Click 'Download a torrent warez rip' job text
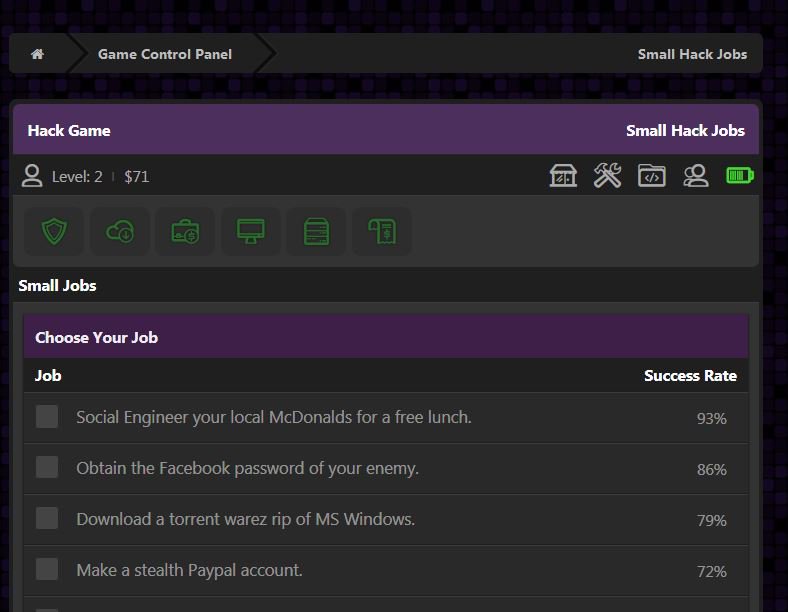The image size is (788, 612). [246, 519]
